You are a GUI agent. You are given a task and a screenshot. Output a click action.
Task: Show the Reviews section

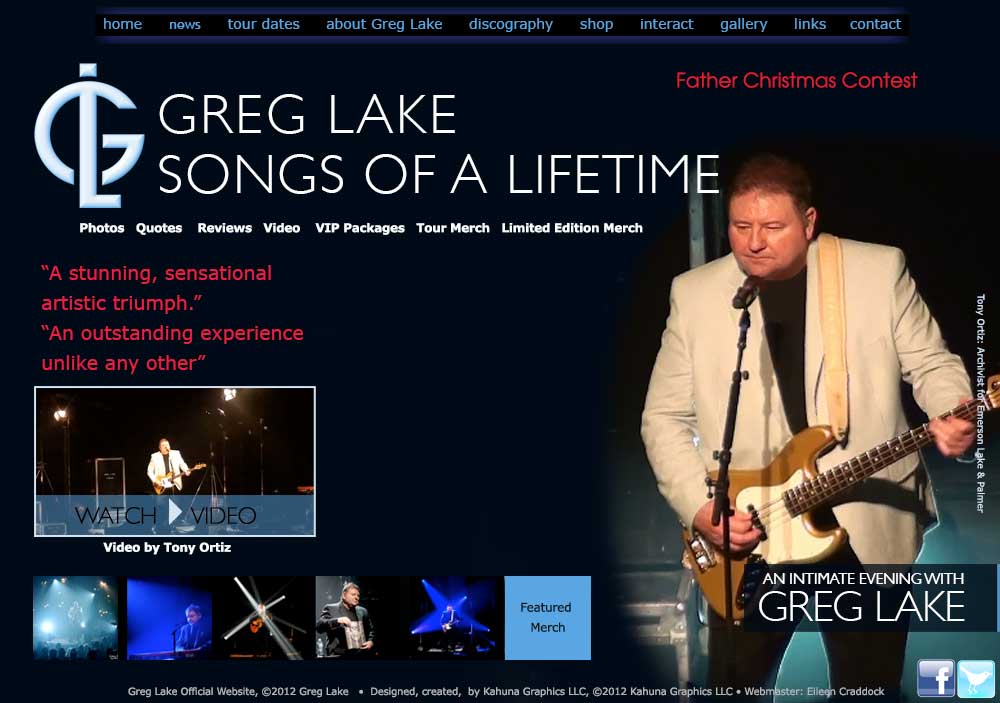224,228
